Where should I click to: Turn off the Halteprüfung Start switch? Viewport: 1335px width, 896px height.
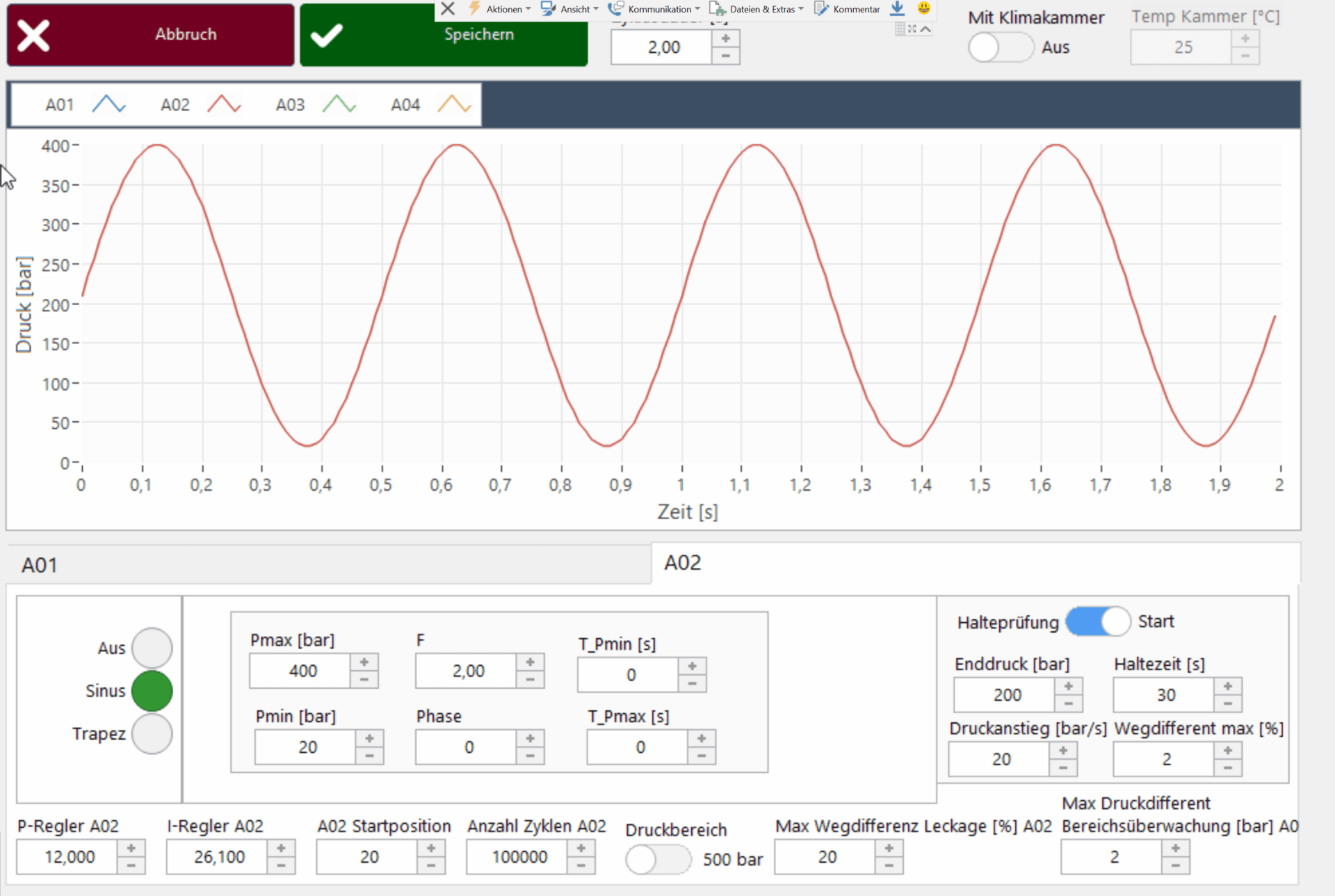(x=1097, y=621)
